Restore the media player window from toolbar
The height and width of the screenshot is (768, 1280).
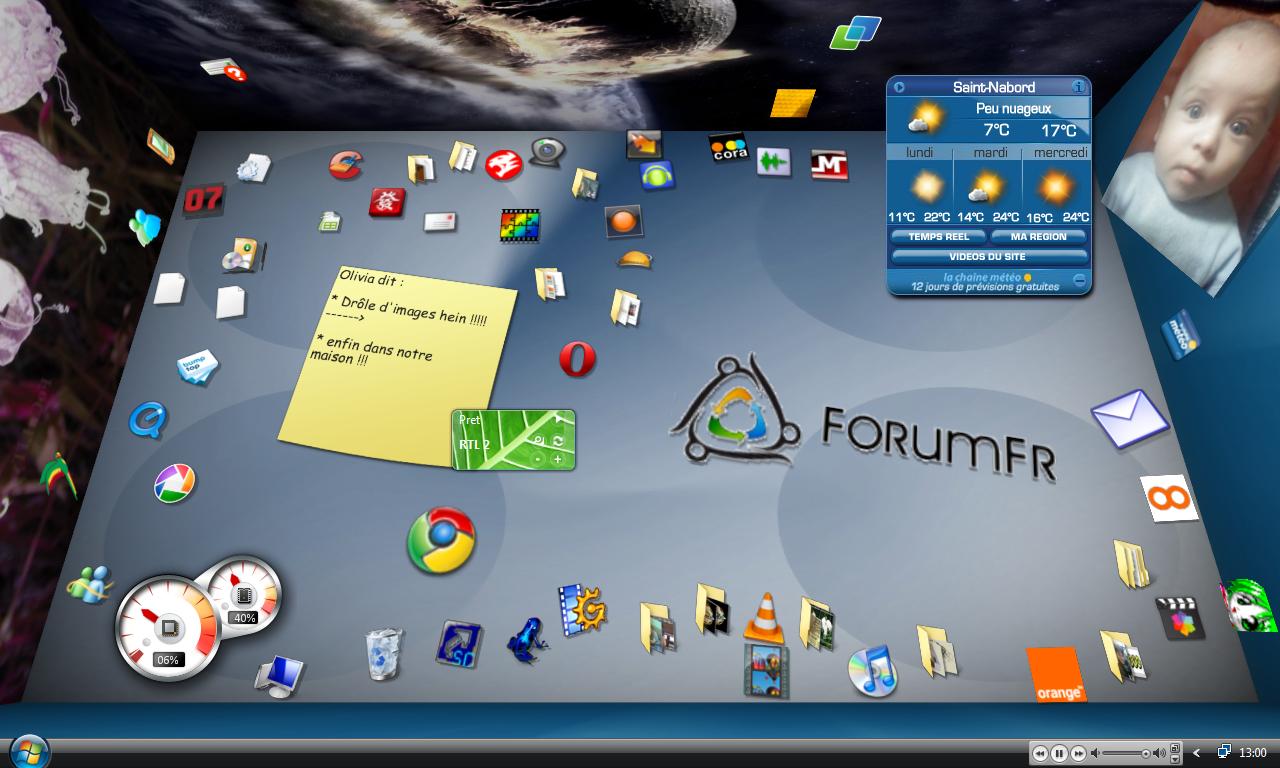pos(1175,748)
